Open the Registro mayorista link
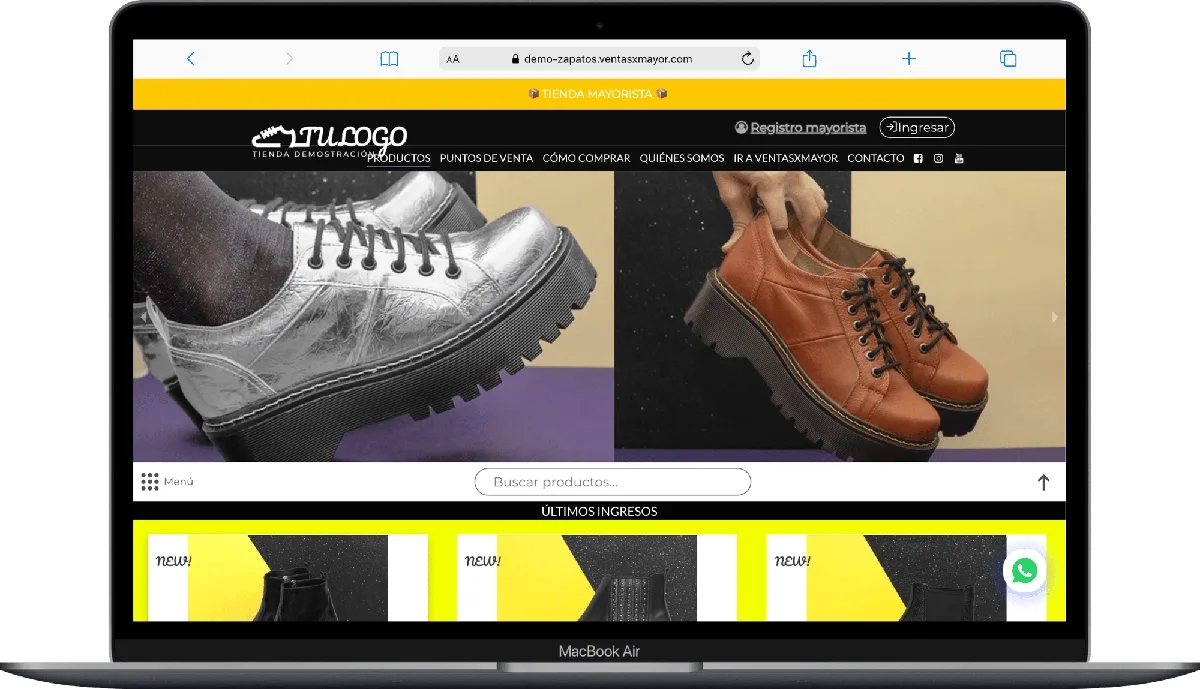The image size is (1200, 689). [x=809, y=127]
